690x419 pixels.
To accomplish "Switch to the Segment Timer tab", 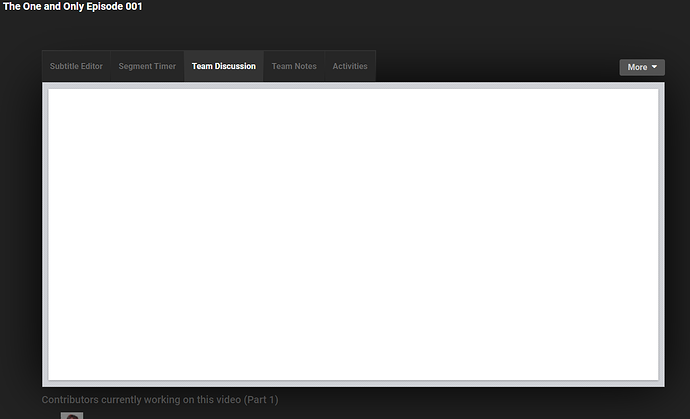I will point(147,66).
